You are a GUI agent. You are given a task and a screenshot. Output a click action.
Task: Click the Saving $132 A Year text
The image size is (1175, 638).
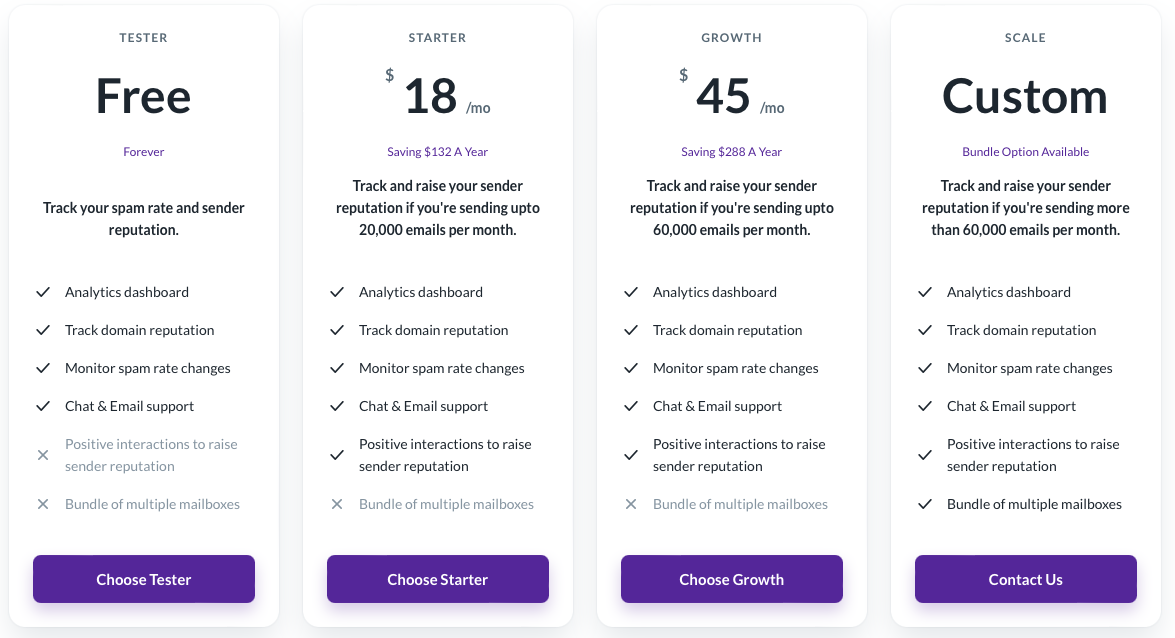pyautogui.click(x=438, y=151)
